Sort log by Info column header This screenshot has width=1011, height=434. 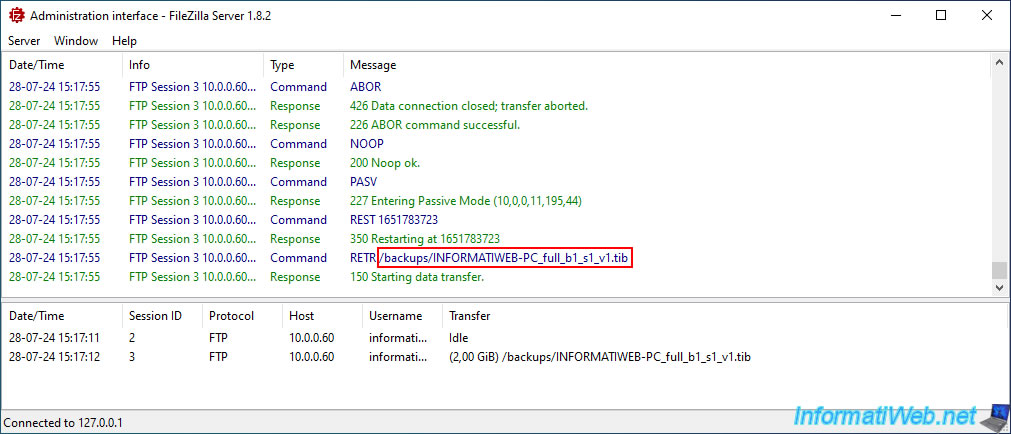[193, 65]
